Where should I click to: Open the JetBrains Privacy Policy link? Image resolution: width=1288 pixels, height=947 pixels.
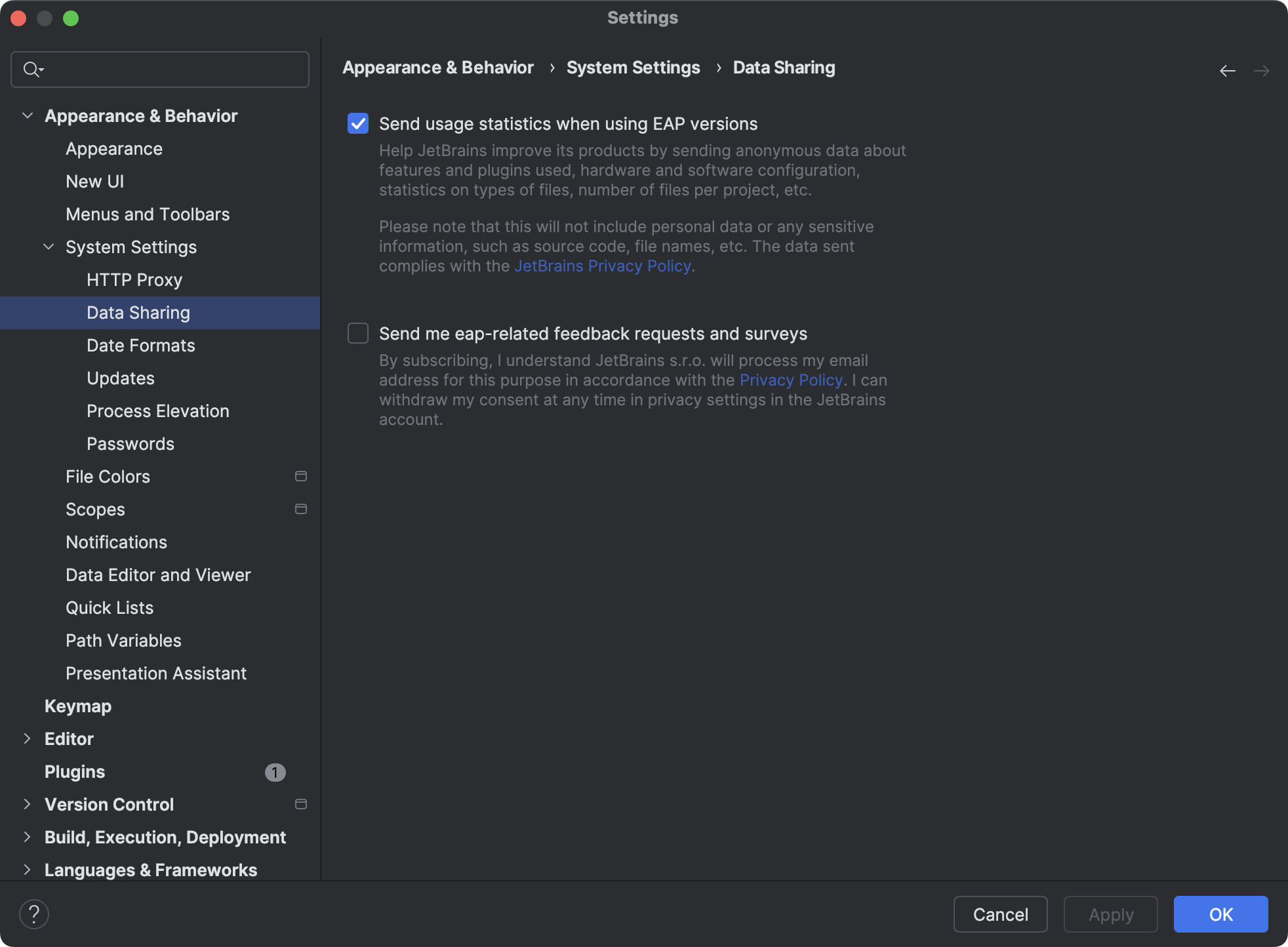pyautogui.click(x=602, y=266)
